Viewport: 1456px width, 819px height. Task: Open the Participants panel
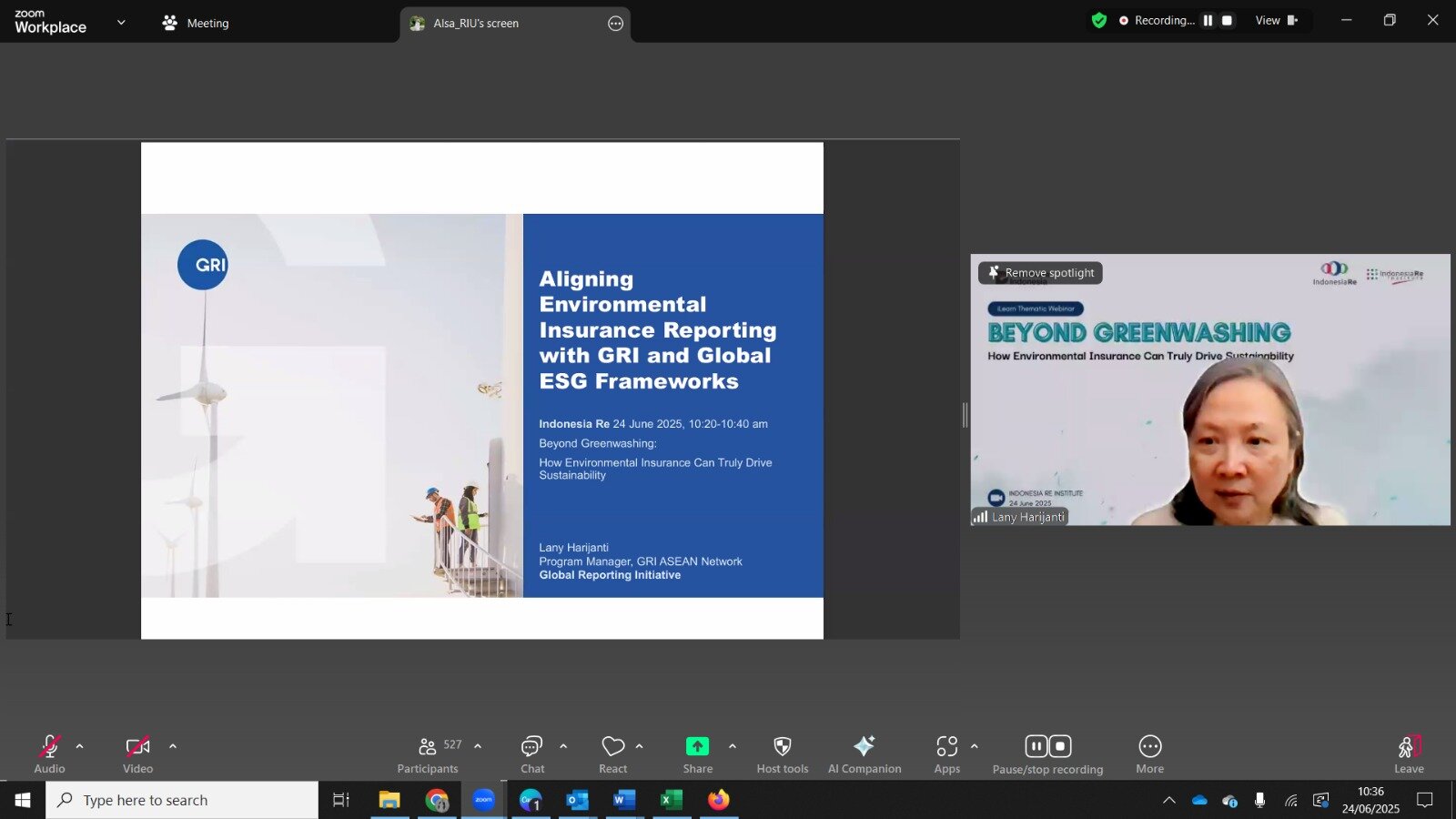click(428, 754)
